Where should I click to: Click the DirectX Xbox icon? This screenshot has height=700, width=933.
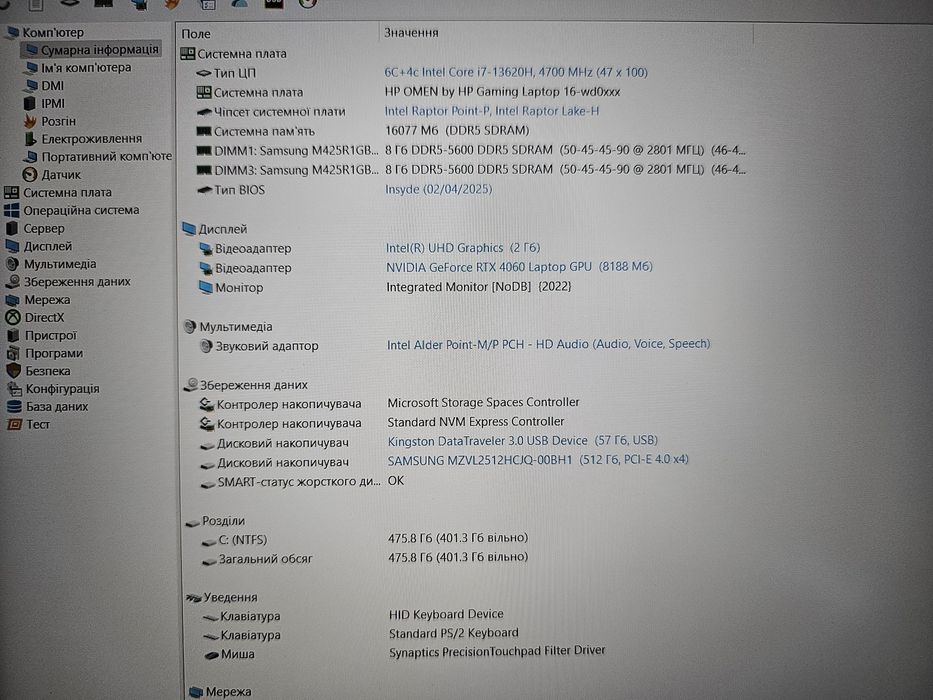(13, 318)
